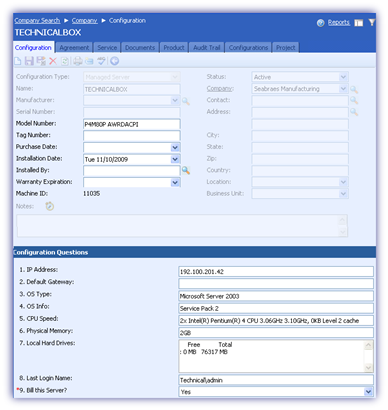Open the Purchase Date picker arrow
This screenshot has height=410, width=388.
(x=175, y=147)
